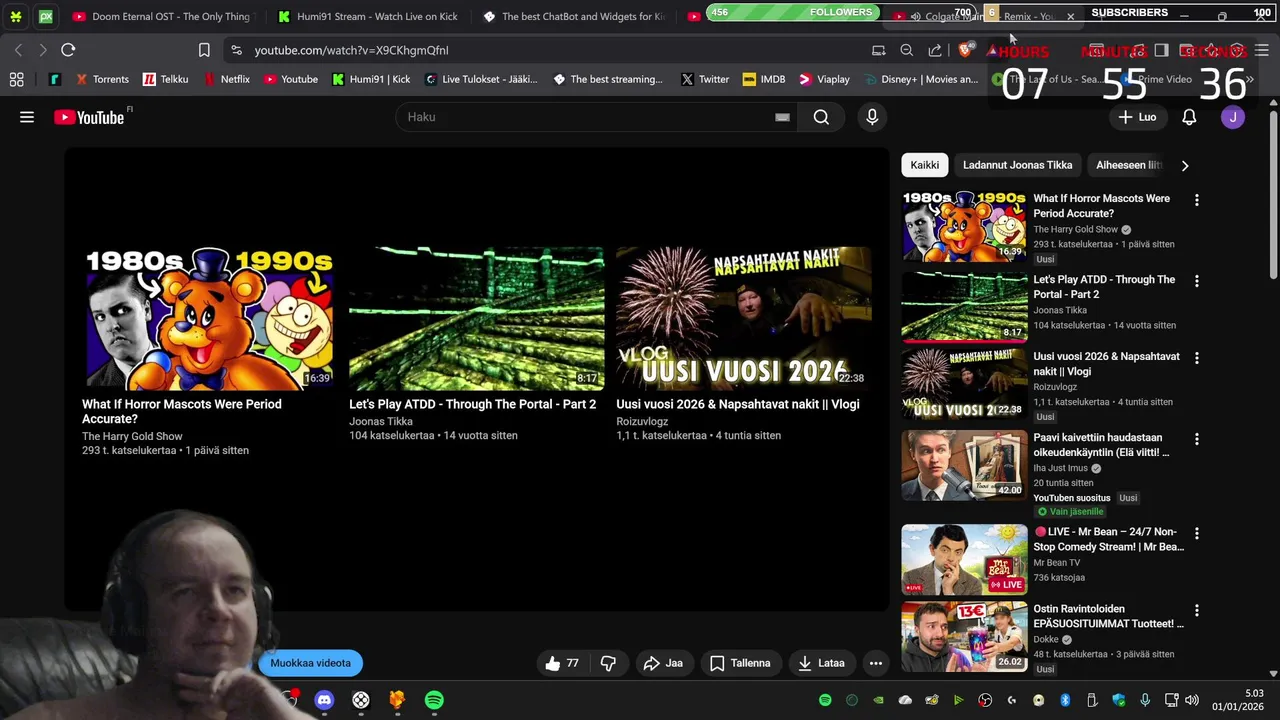Open the YouTube guide hamburger menu
1280x720 pixels.
pyautogui.click(x=27, y=117)
